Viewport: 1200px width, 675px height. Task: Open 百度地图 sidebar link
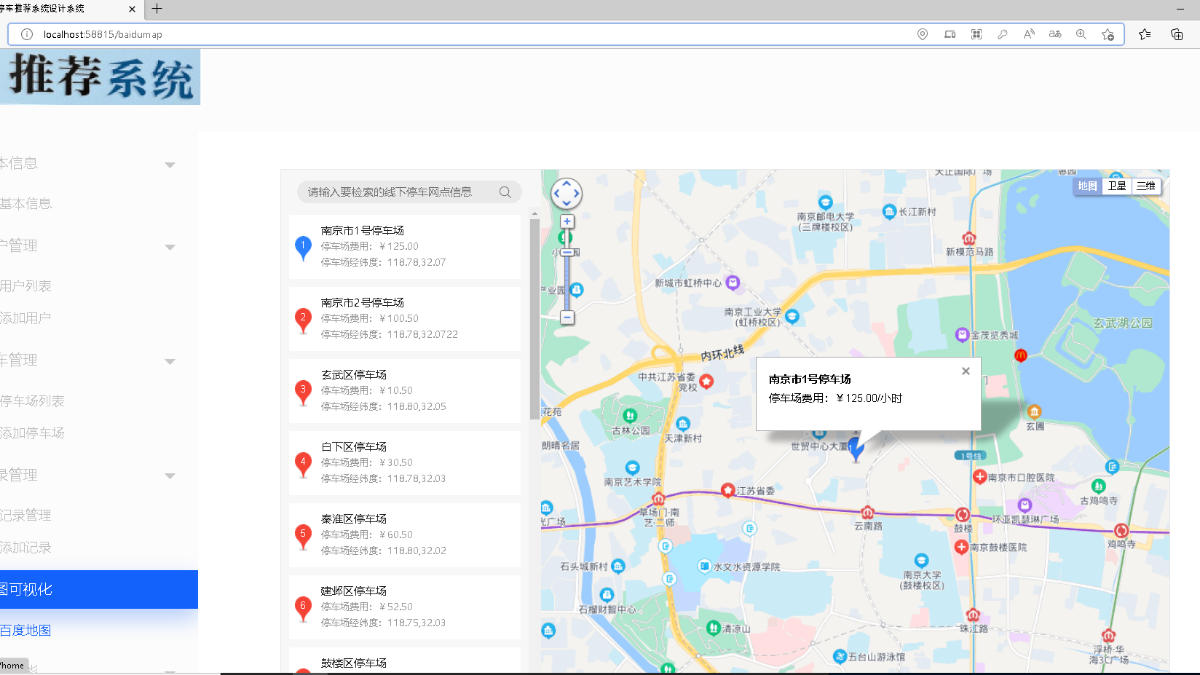[x=26, y=631]
